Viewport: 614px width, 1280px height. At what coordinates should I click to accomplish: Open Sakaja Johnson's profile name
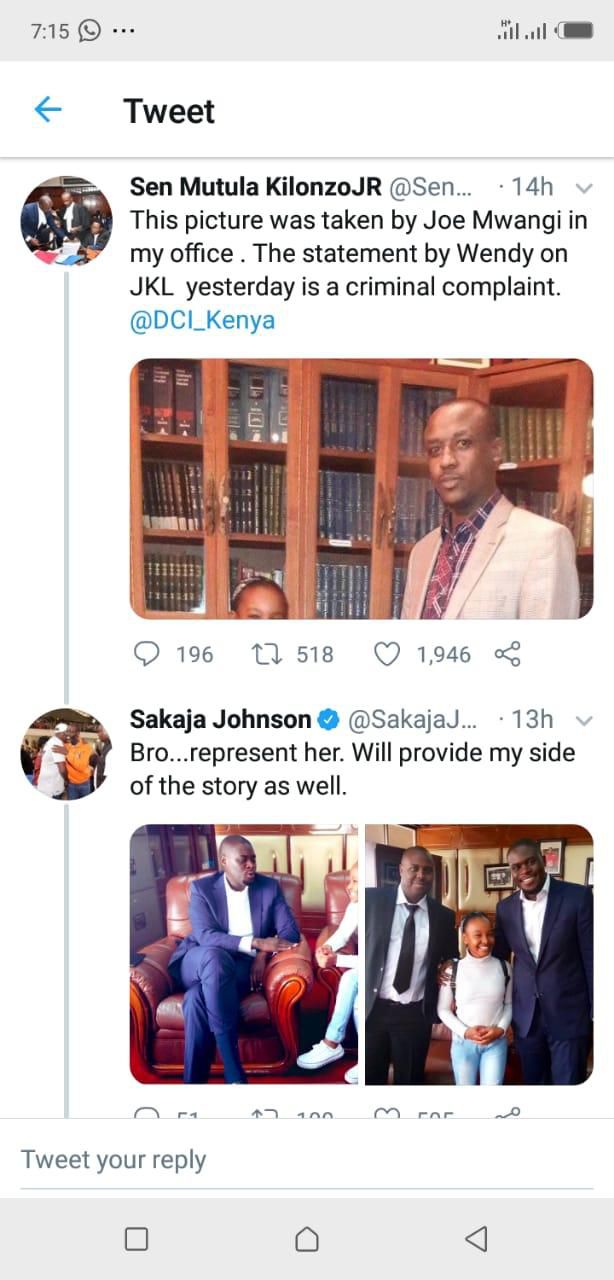[220, 720]
